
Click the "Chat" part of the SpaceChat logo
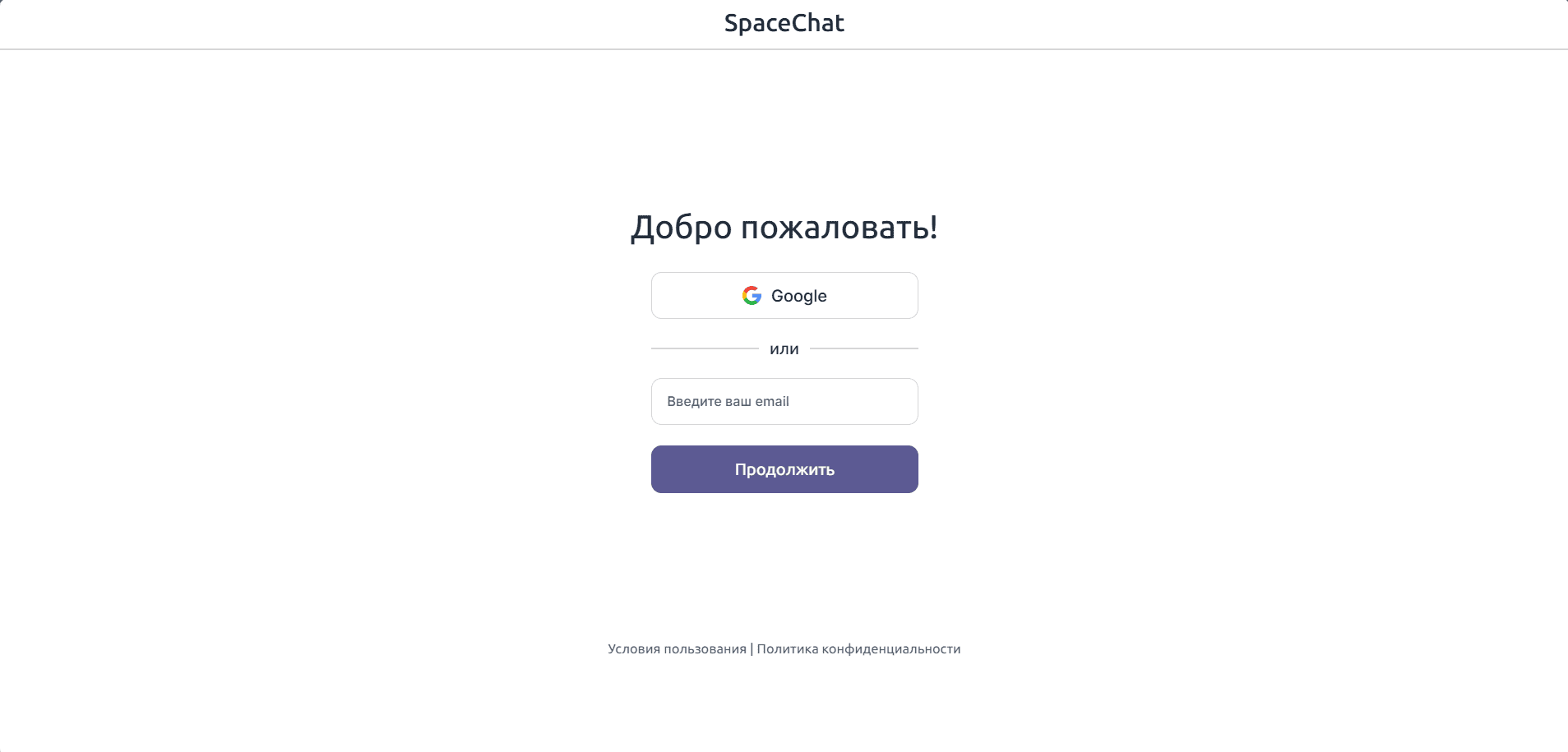(x=817, y=23)
